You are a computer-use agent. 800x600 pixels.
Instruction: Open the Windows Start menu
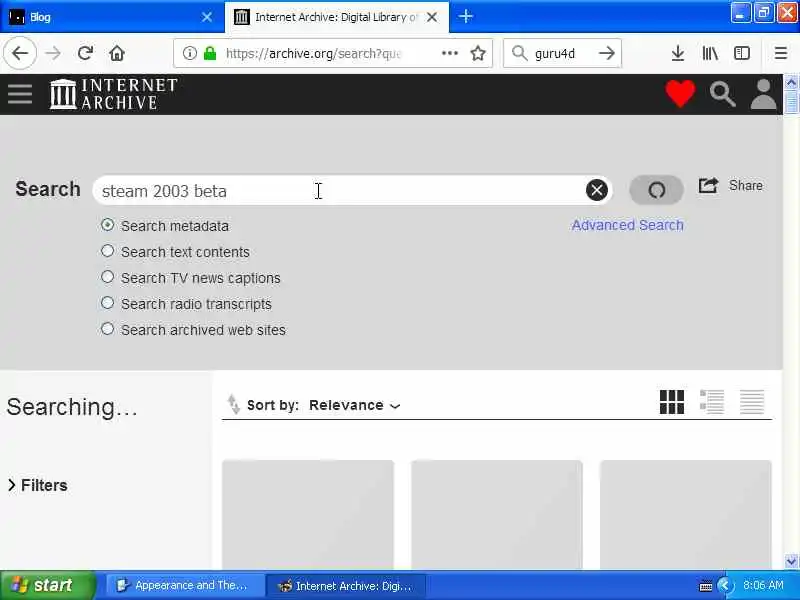pyautogui.click(x=47, y=585)
